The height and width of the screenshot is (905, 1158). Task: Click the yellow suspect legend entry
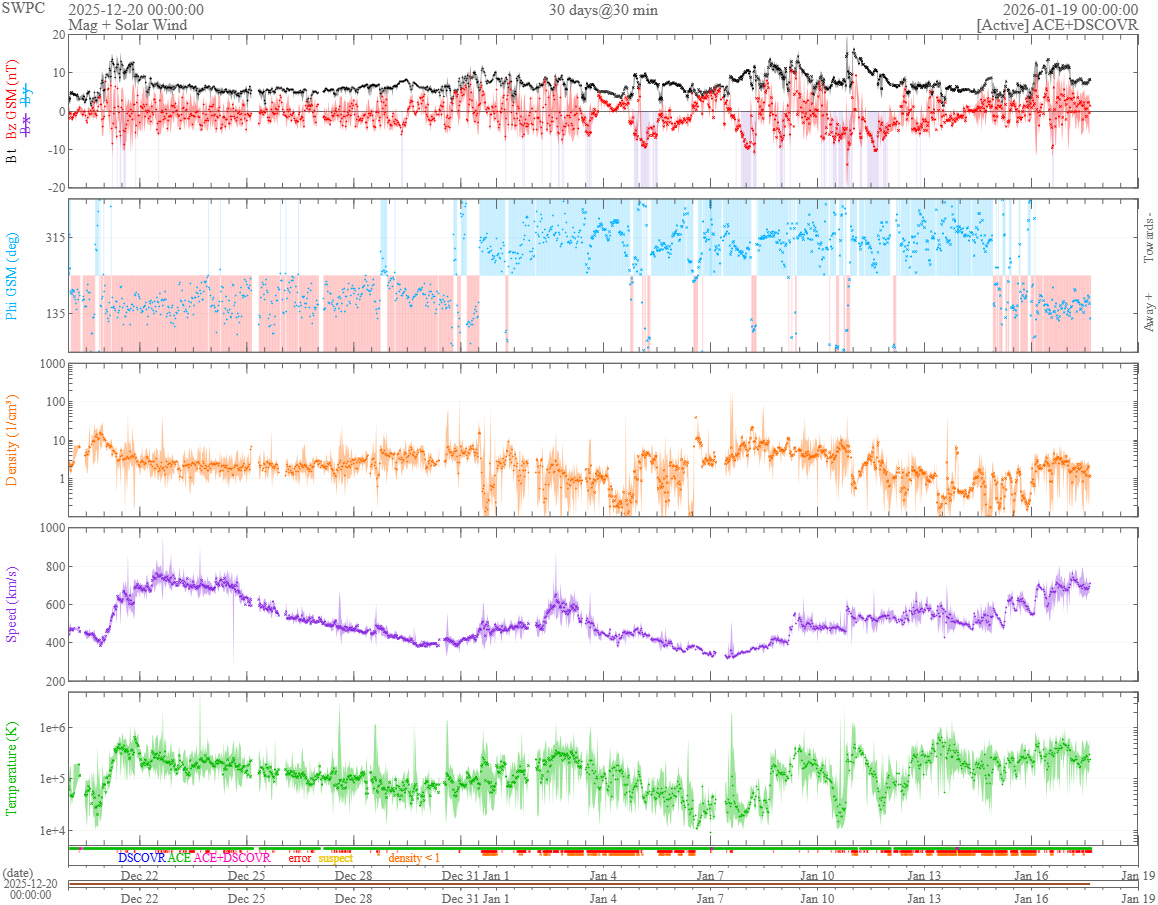tap(335, 858)
